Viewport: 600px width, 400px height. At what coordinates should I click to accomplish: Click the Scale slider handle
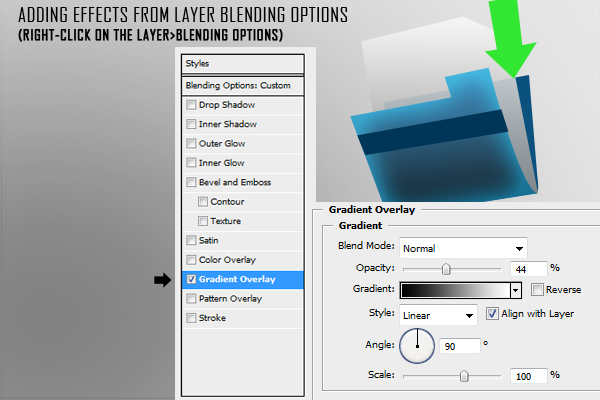tap(464, 376)
